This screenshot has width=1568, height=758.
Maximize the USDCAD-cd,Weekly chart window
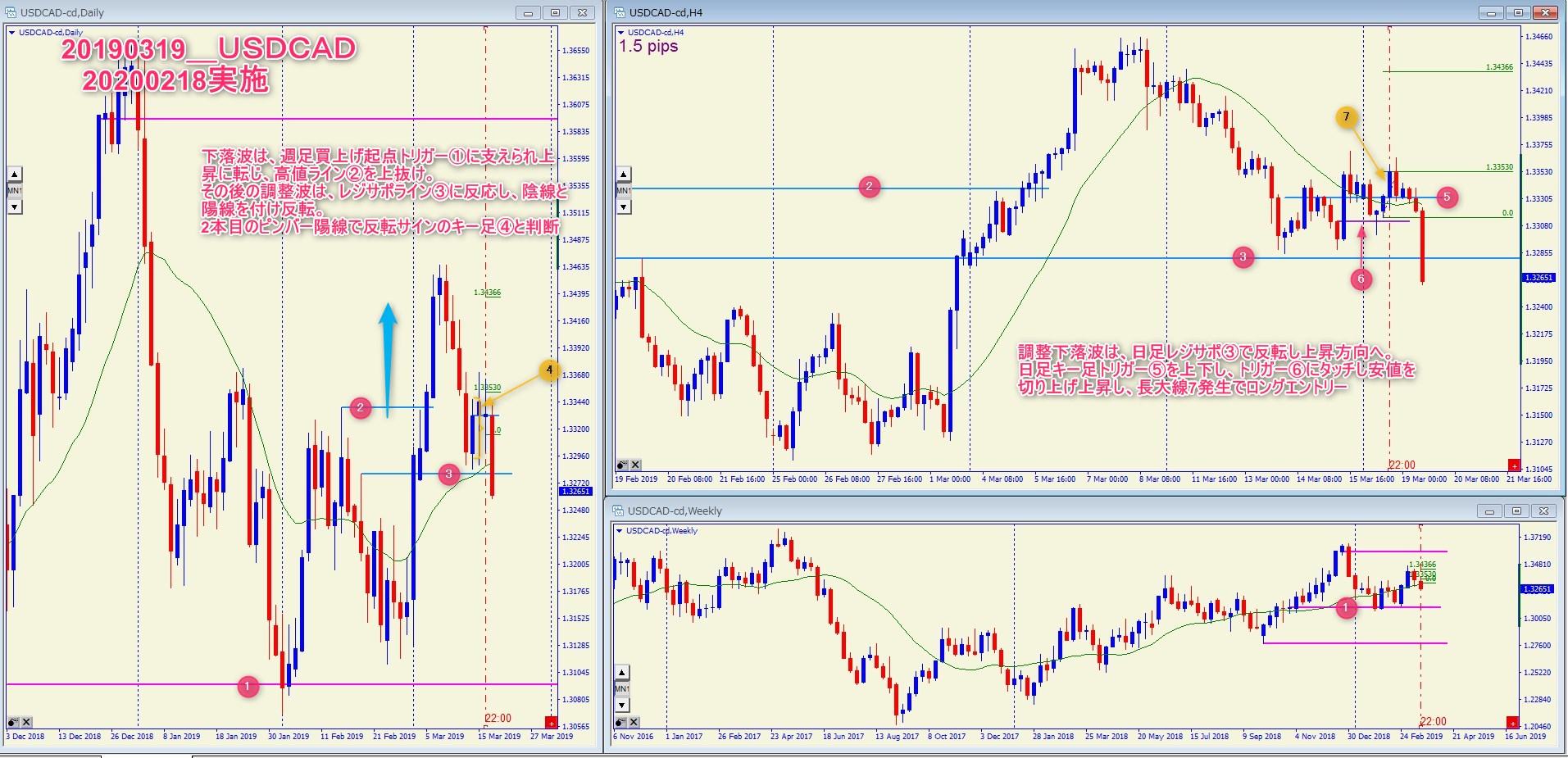(1516, 511)
